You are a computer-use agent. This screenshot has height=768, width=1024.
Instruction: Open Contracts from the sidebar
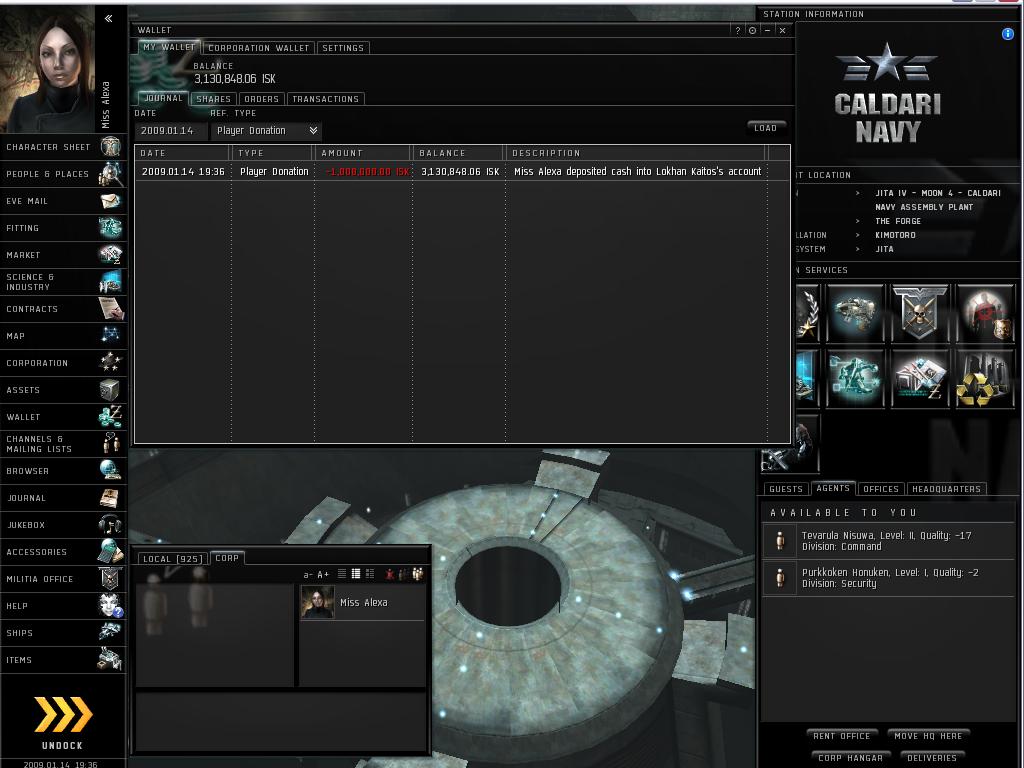[x=63, y=309]
